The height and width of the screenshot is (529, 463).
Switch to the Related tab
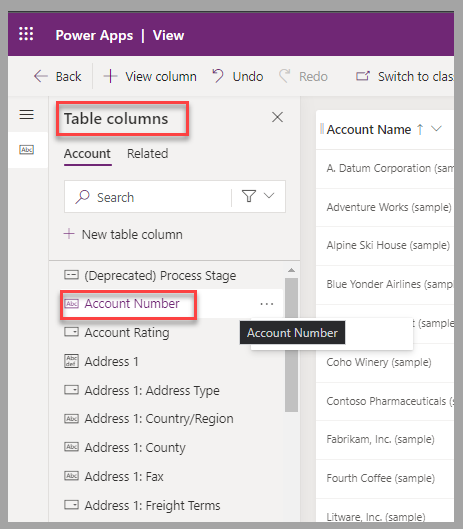(147, 154)
